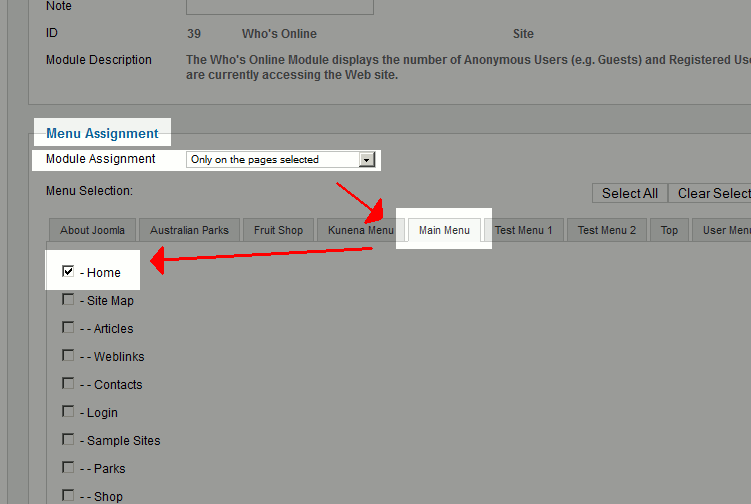
Task: Select the Fruit Shop tab
Action: tap(278, 230)
